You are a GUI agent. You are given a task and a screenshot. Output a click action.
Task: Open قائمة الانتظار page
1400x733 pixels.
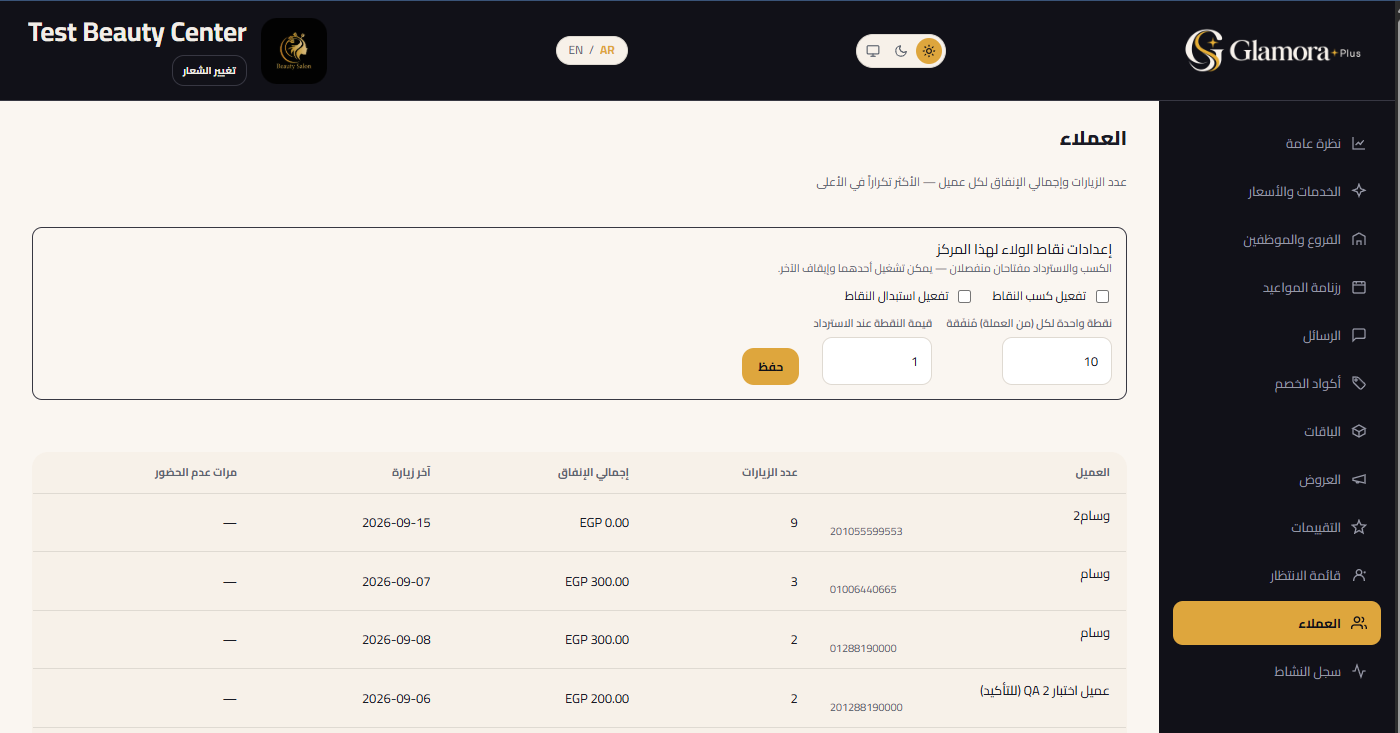click(1276, 575)
